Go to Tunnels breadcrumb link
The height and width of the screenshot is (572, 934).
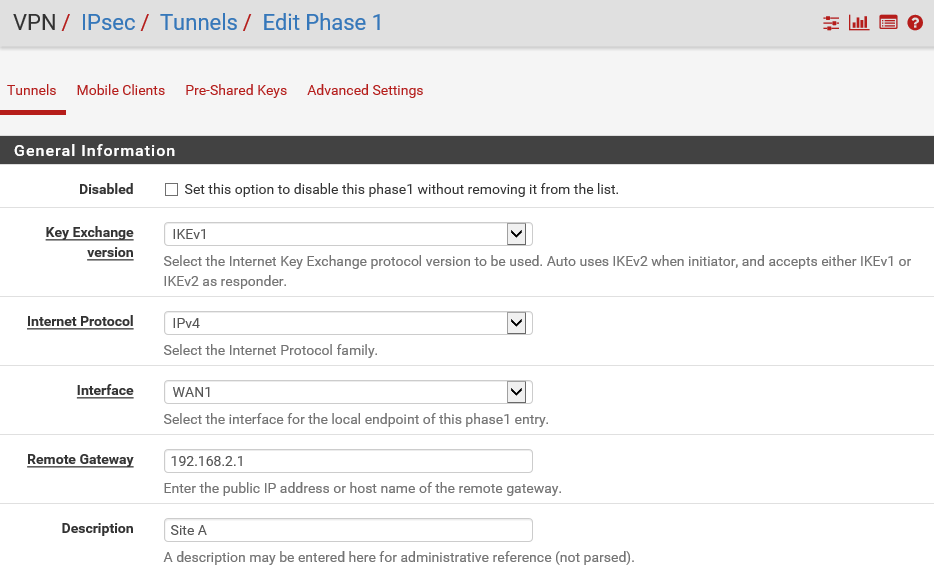pos(198,23)
